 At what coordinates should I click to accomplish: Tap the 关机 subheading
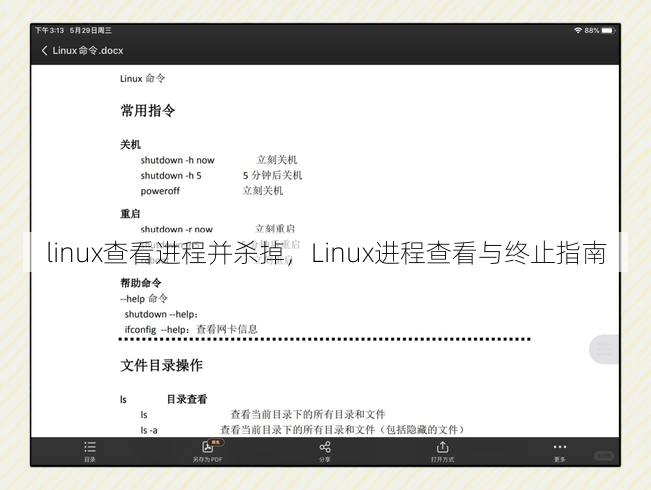(x=130, y=145)
